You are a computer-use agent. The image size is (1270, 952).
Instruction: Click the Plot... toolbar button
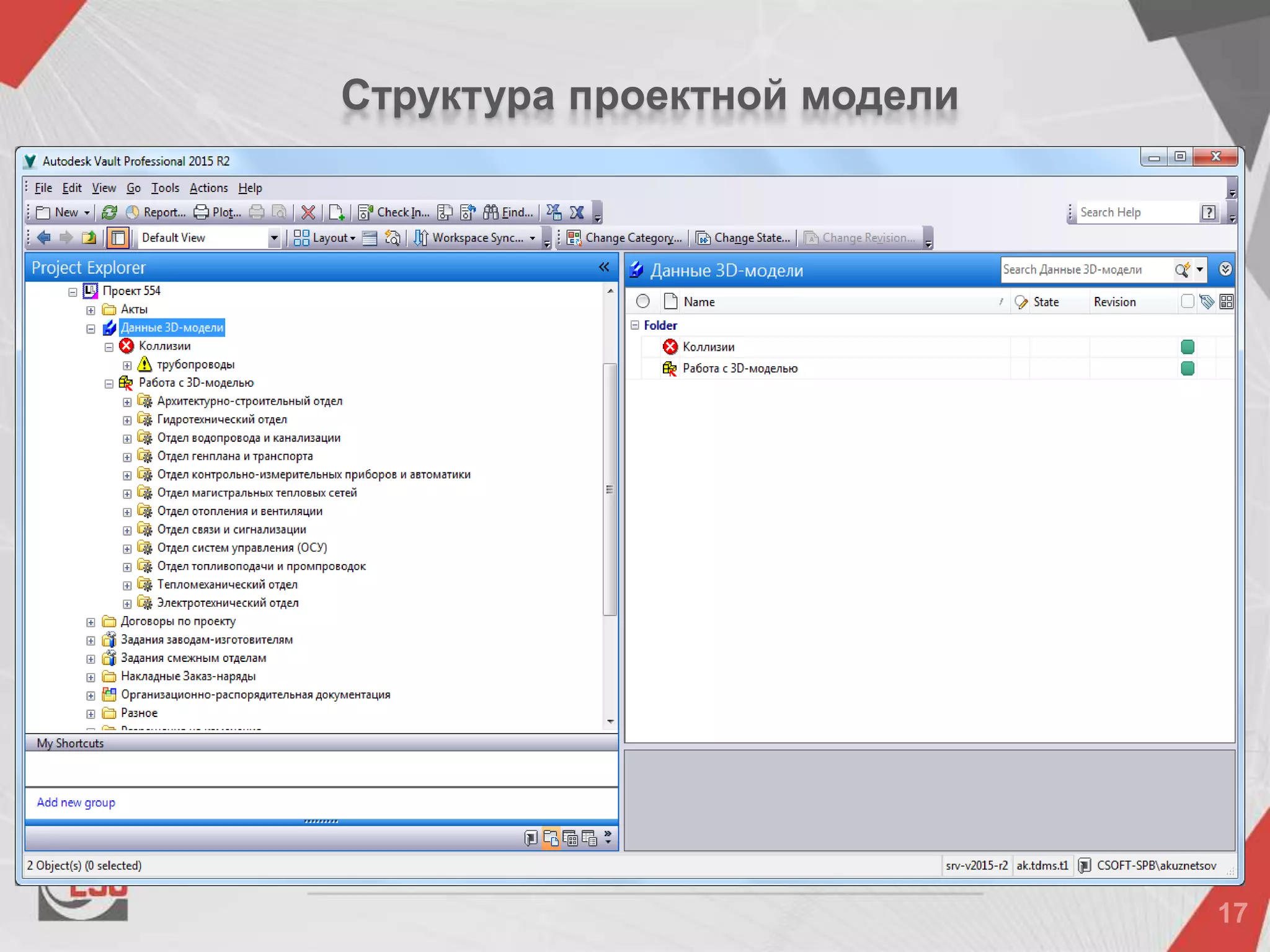pos(218,213)
